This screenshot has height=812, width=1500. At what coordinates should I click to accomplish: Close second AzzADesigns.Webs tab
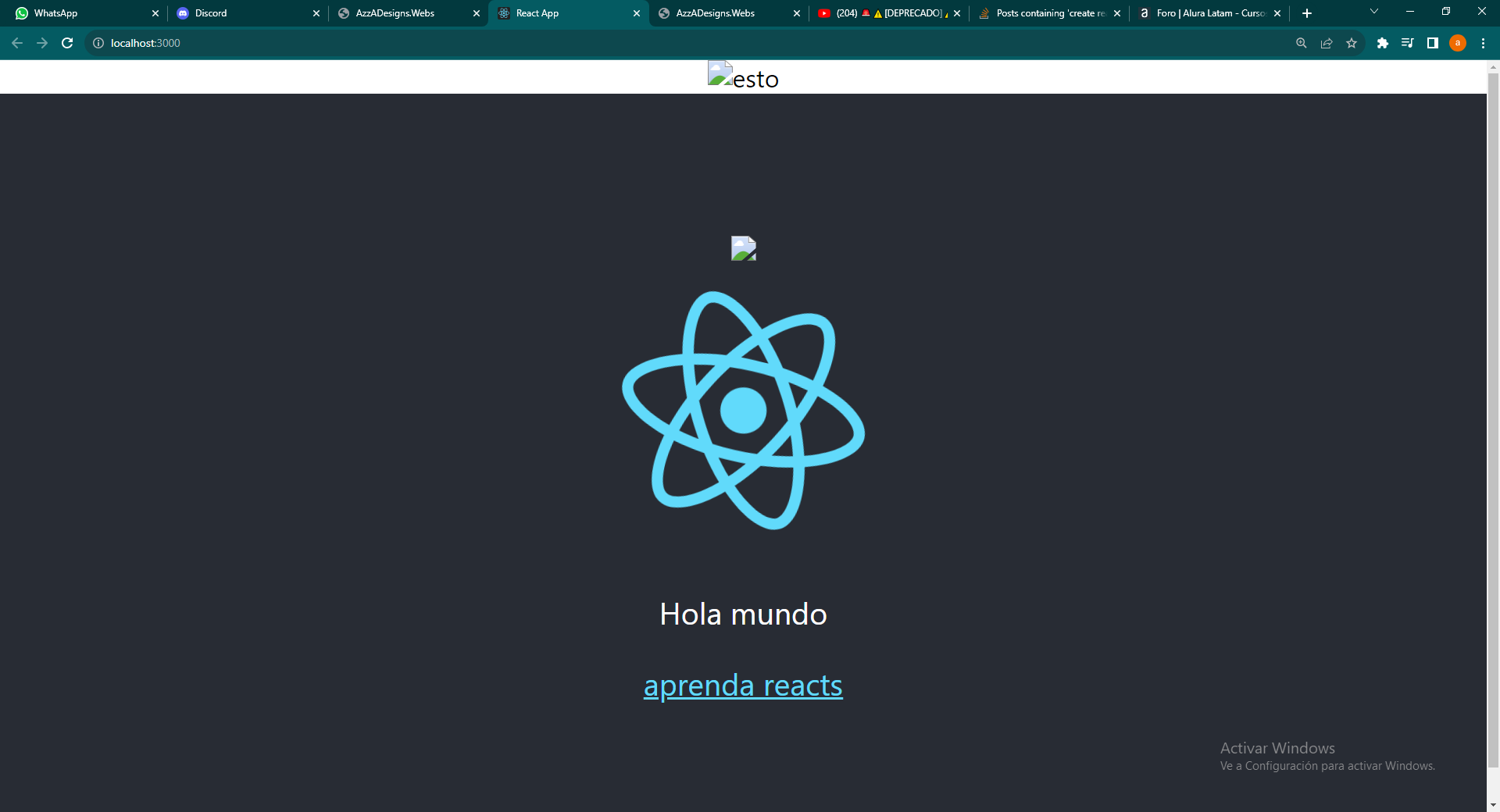(x=797, y=13)
